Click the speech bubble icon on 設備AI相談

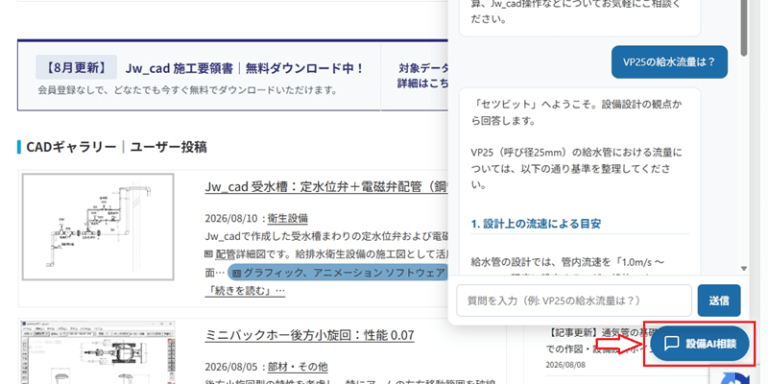click(672, 343)
